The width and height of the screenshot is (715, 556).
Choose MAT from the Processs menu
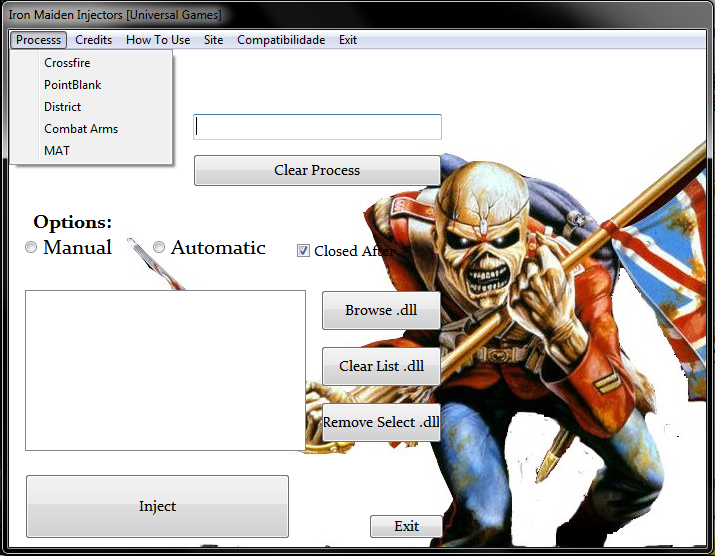(57, 151)
